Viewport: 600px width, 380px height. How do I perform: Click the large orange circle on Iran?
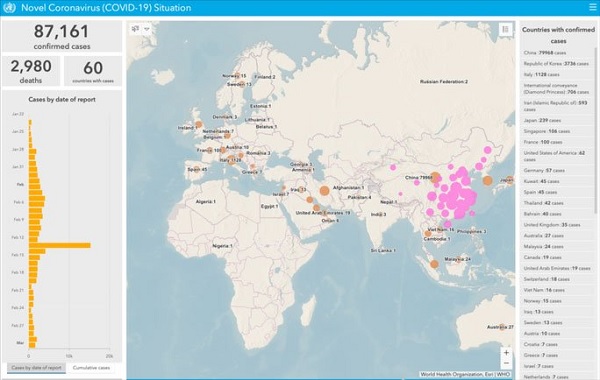[324, 191]
